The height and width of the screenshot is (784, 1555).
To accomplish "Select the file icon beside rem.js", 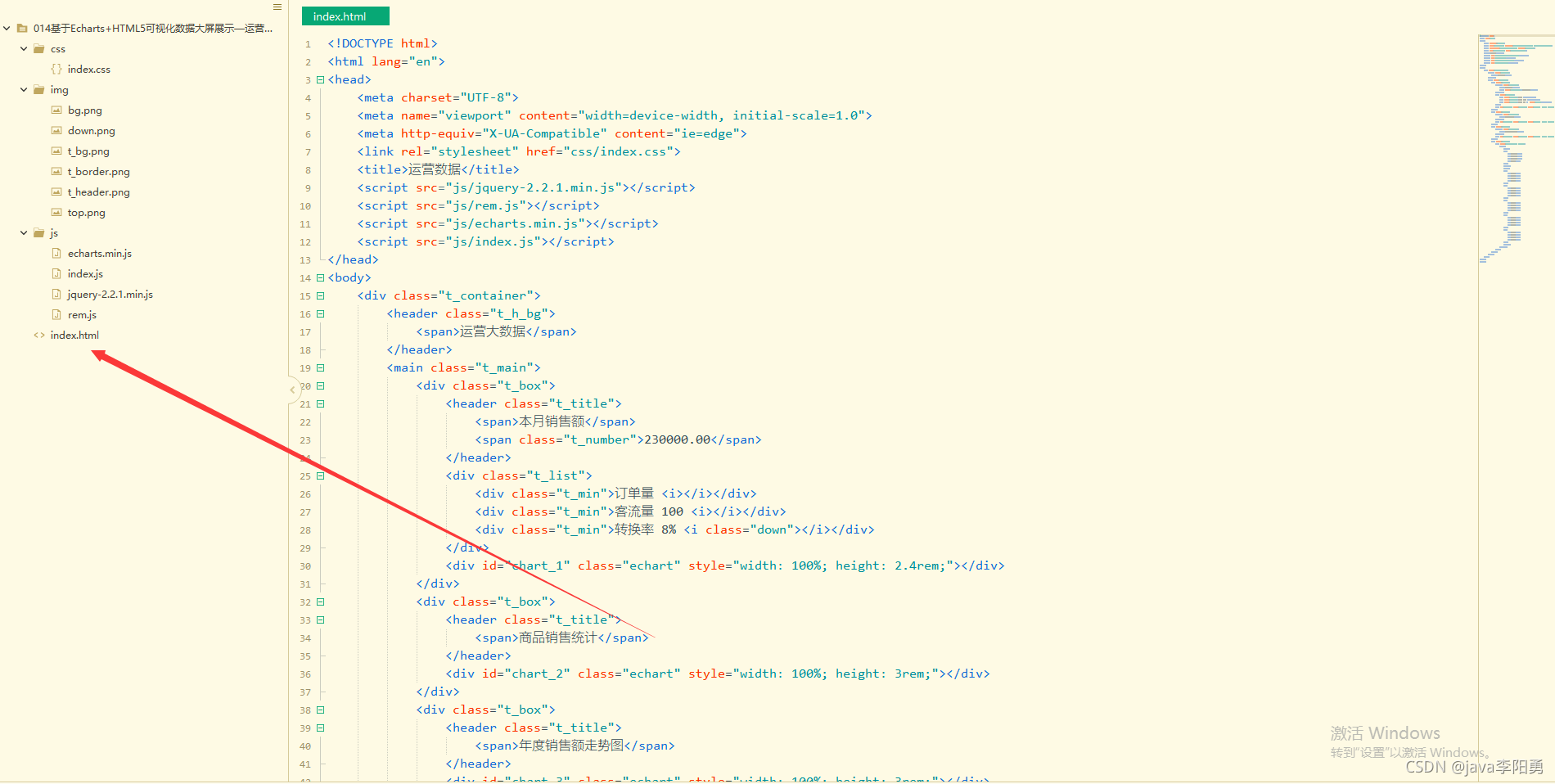I will [56, 314].
